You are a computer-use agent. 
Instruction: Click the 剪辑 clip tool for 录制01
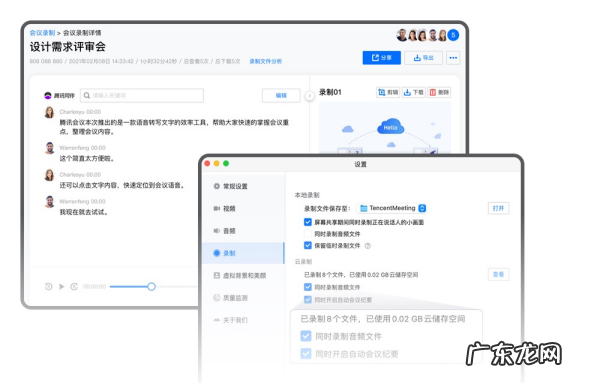pyautogui.click(x=388, y=92)
